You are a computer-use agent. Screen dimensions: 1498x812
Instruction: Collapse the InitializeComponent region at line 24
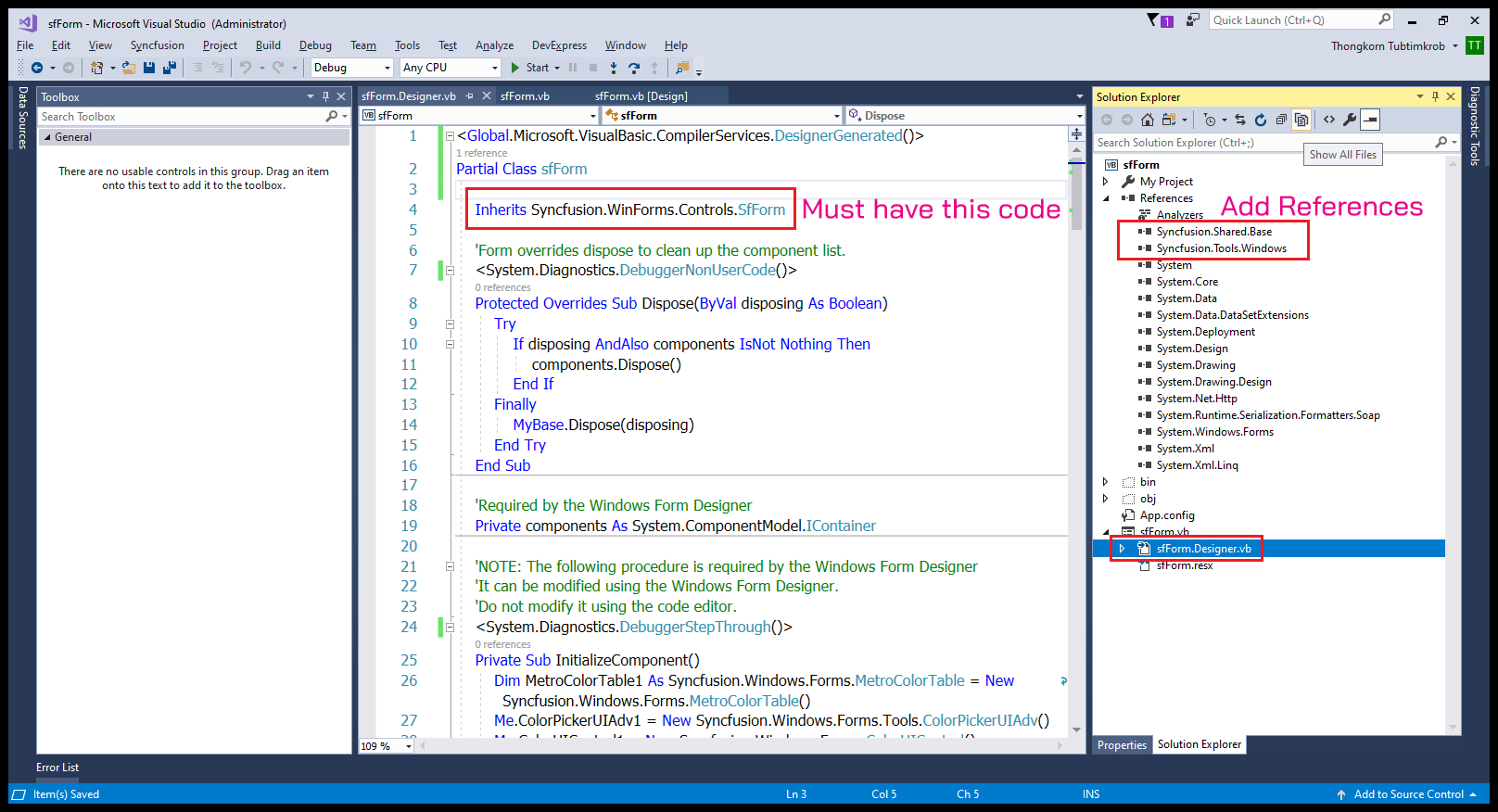point(450,628)
